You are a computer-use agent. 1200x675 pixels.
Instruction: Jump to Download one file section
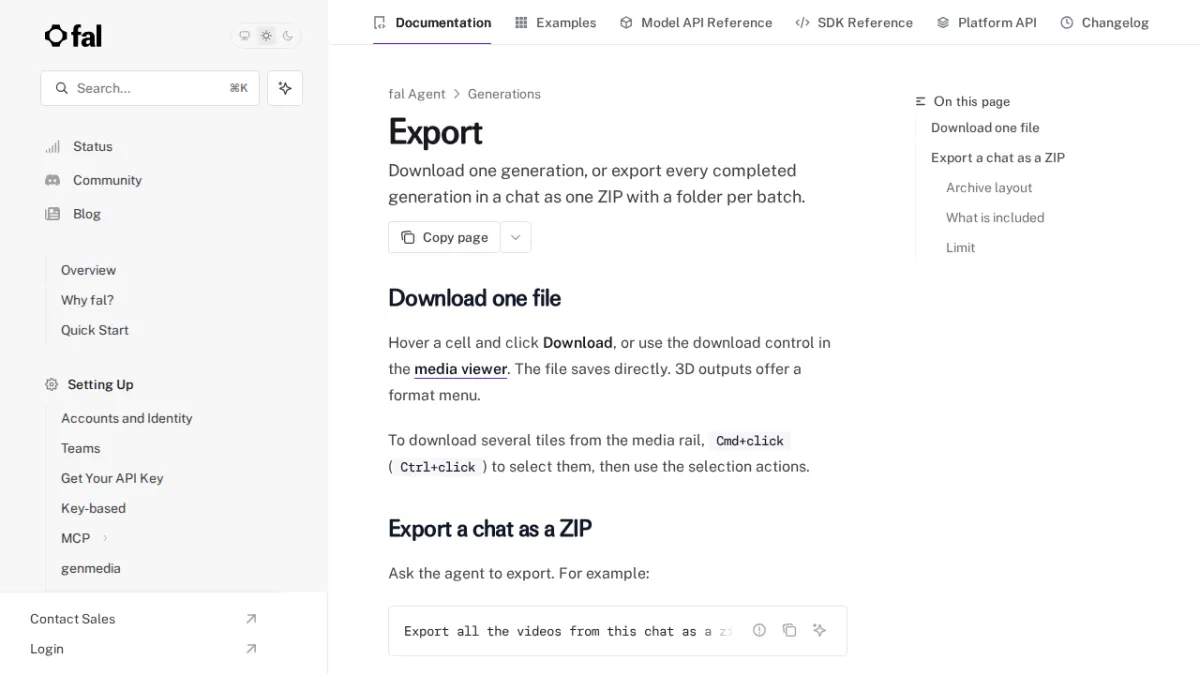[985, 128]
